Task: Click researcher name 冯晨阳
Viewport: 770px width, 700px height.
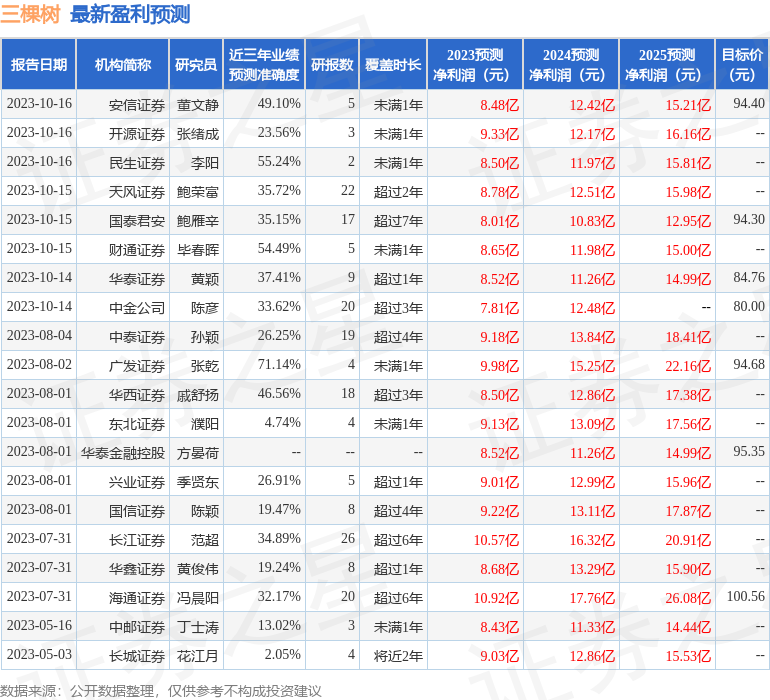Action: coord(198,597)
